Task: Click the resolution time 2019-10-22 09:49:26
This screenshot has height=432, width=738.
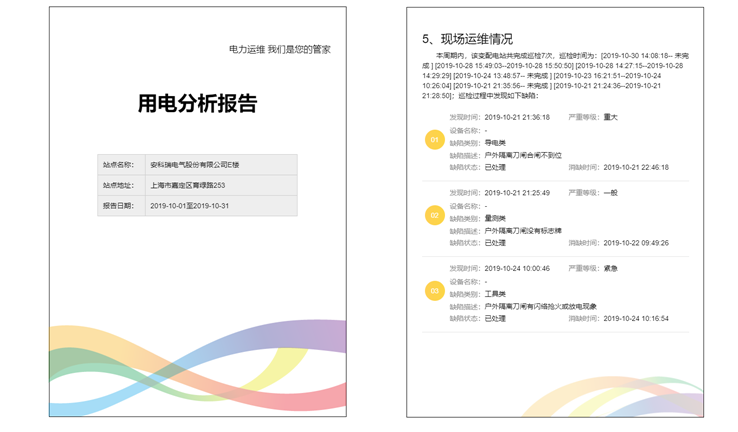Action: click(636, 243)
